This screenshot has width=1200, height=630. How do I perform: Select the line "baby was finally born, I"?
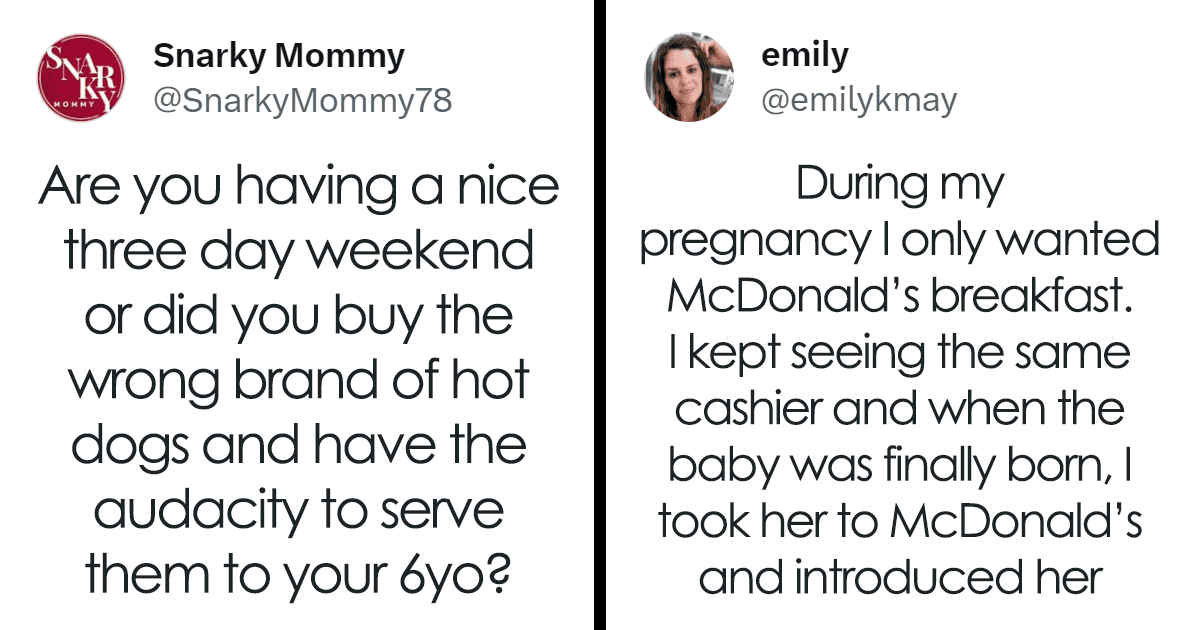899,466
